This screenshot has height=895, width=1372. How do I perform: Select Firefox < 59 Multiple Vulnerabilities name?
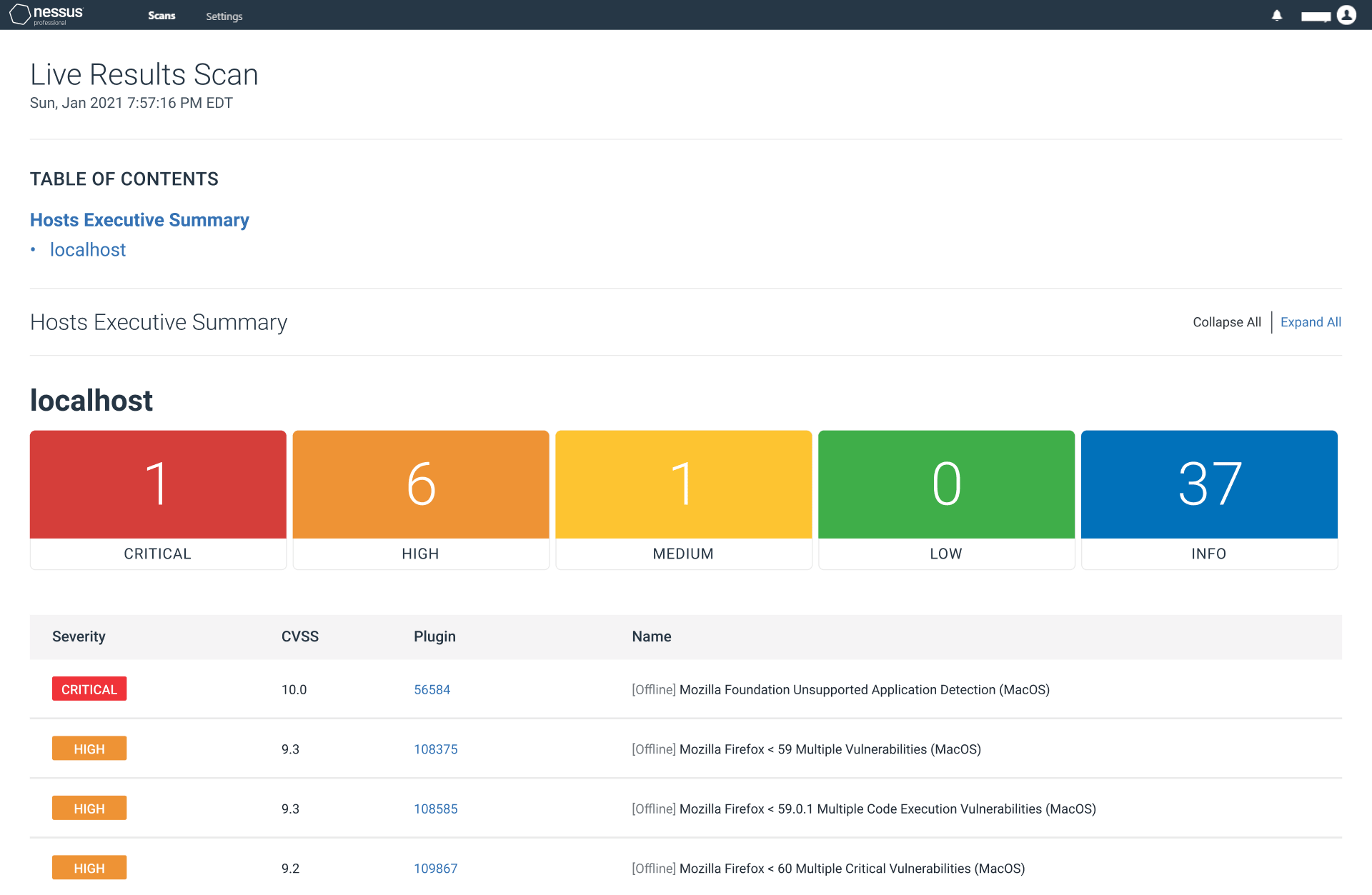point(806,749)
